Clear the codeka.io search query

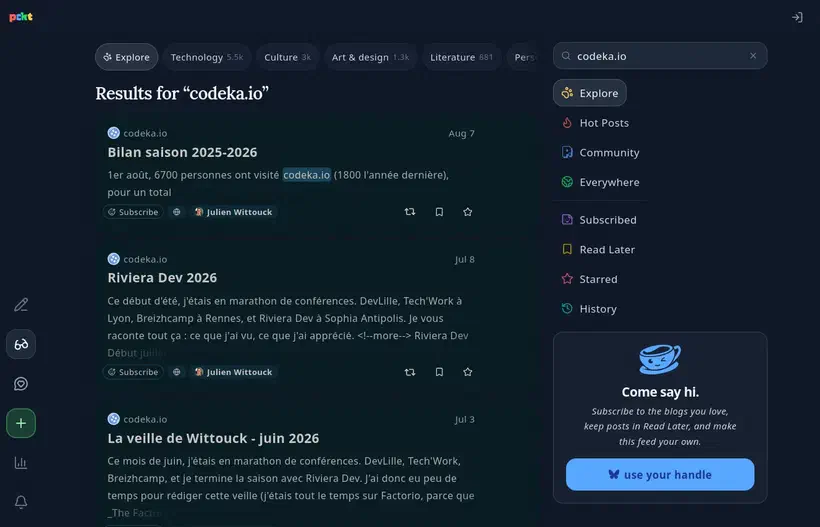pos(753,55)
